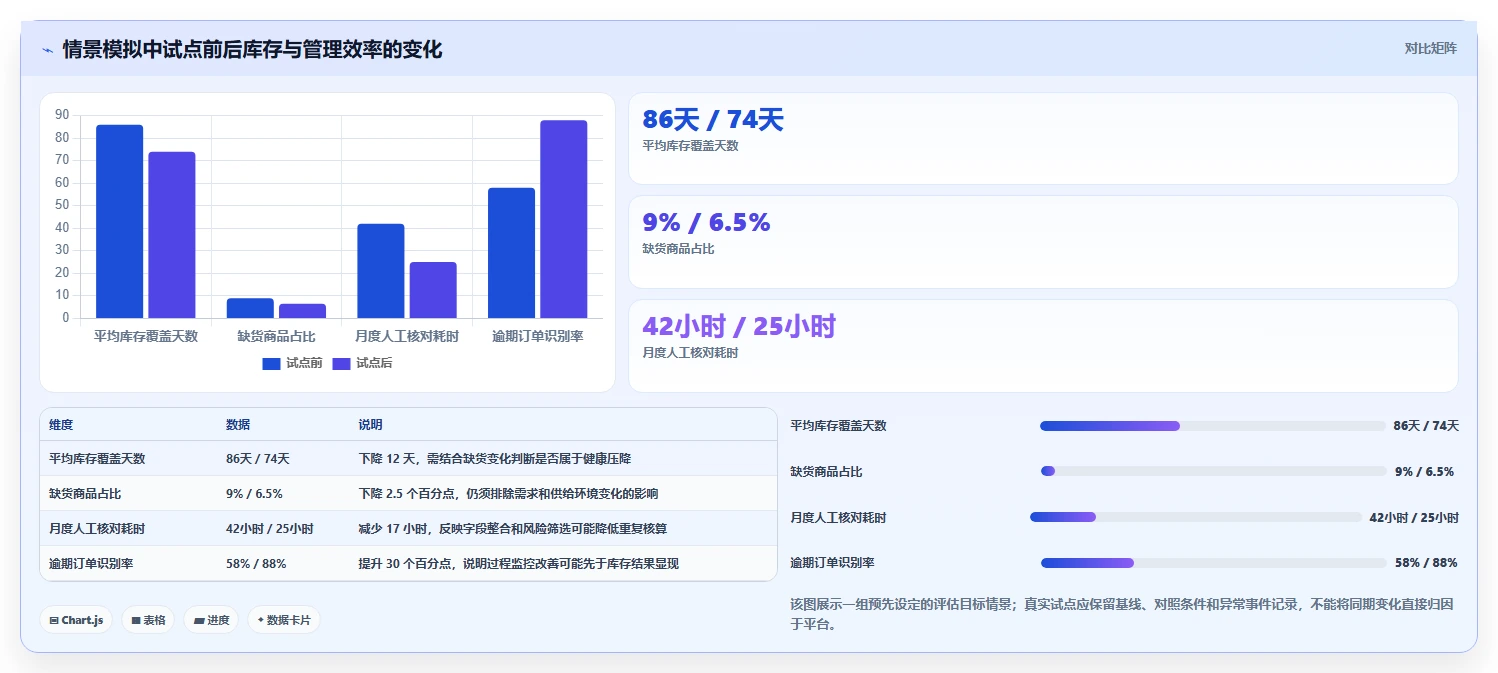Click the 试点前 bar for 月度人工核对耗时

click(381, 271)
